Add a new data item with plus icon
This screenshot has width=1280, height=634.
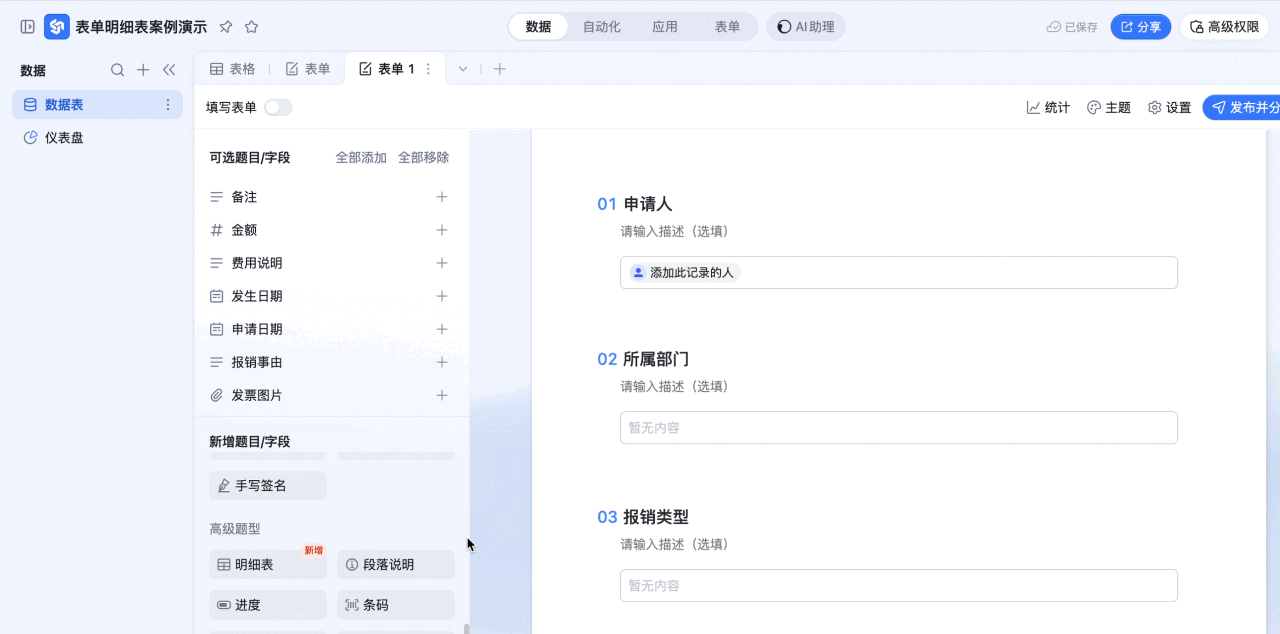[143, 70]
